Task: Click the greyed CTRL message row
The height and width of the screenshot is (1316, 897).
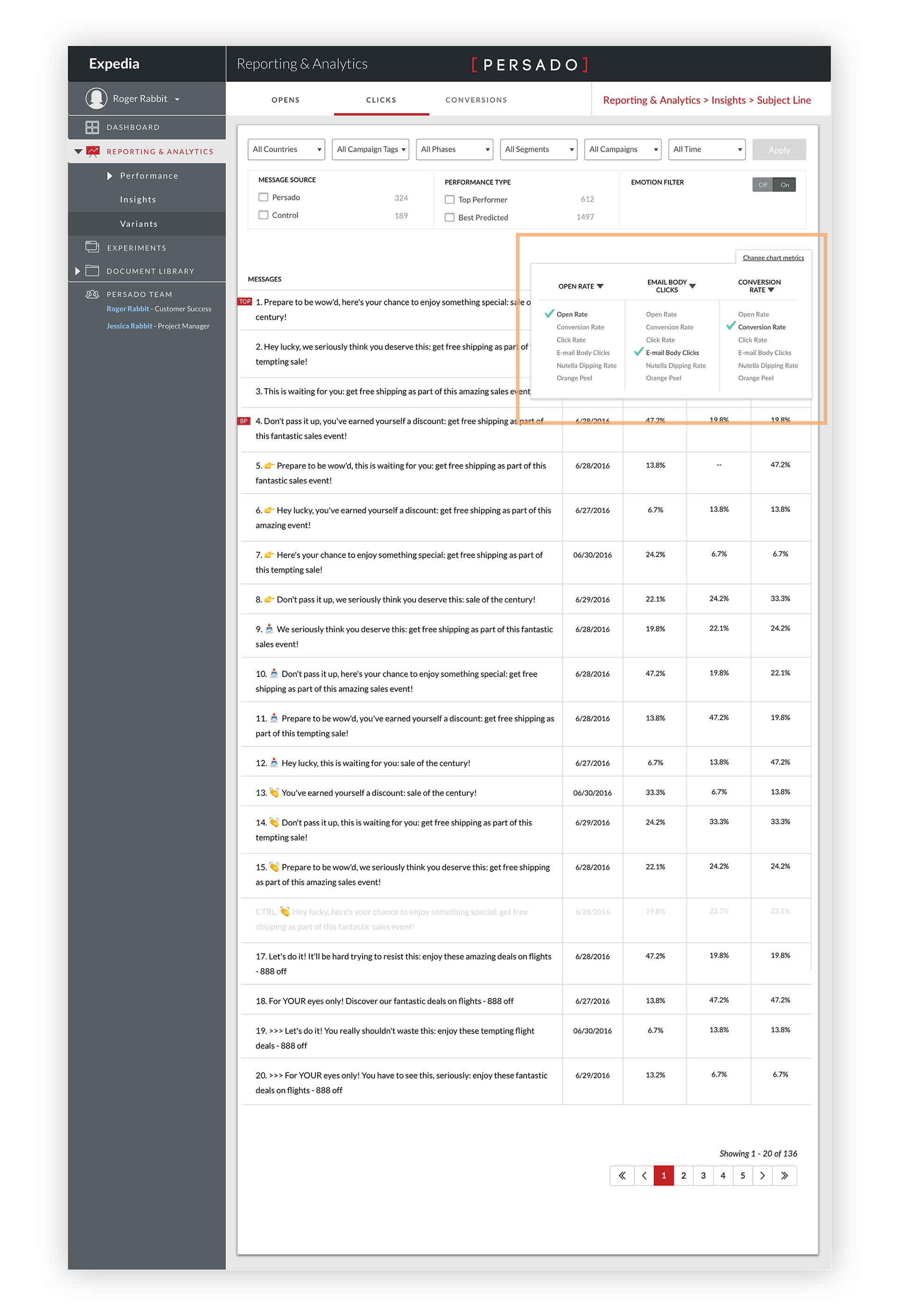Action: coord(526,920)
